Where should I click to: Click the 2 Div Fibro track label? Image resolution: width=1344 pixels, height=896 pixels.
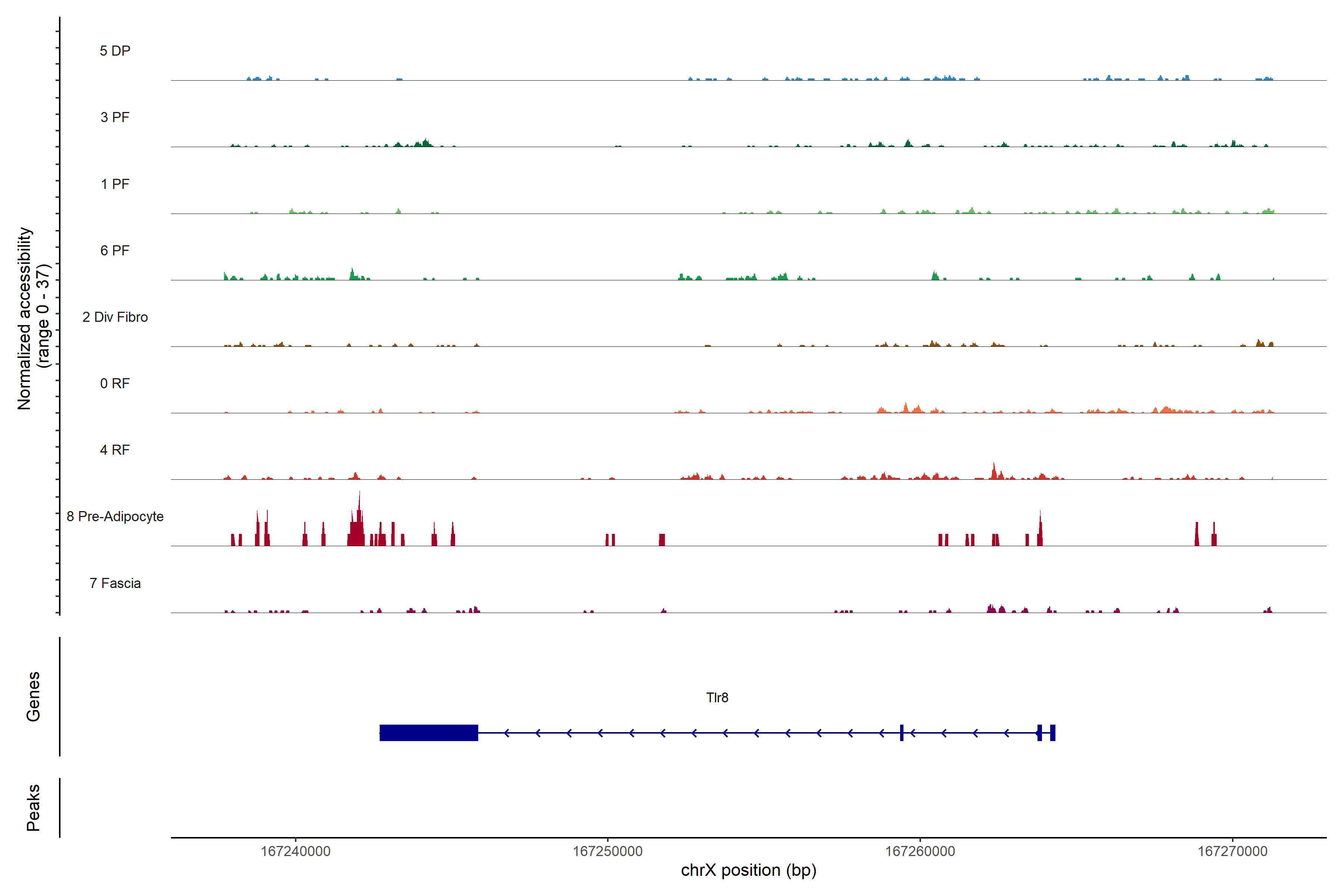pyautogui.click(x=115, y=317)
